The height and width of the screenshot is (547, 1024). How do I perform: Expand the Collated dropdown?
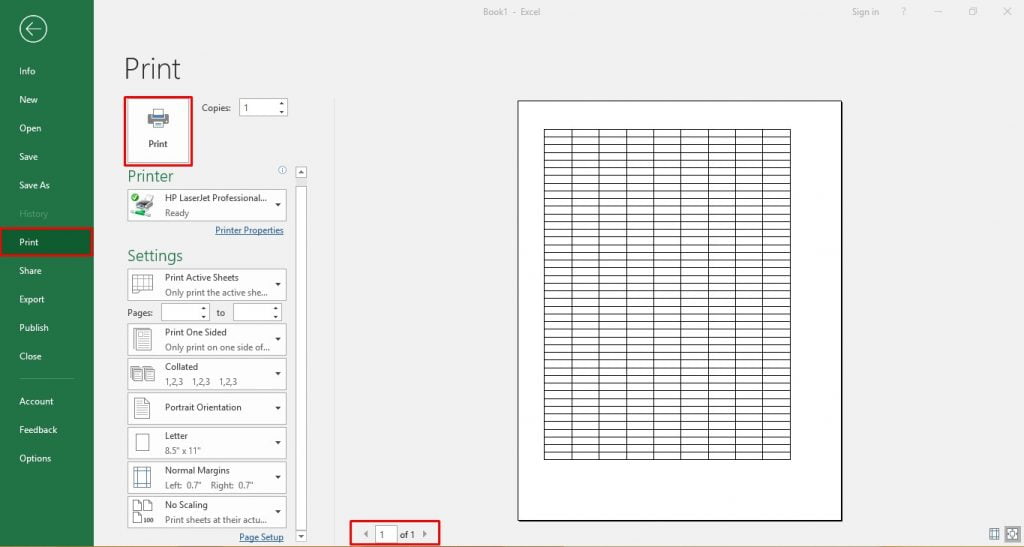click(206, 374)
